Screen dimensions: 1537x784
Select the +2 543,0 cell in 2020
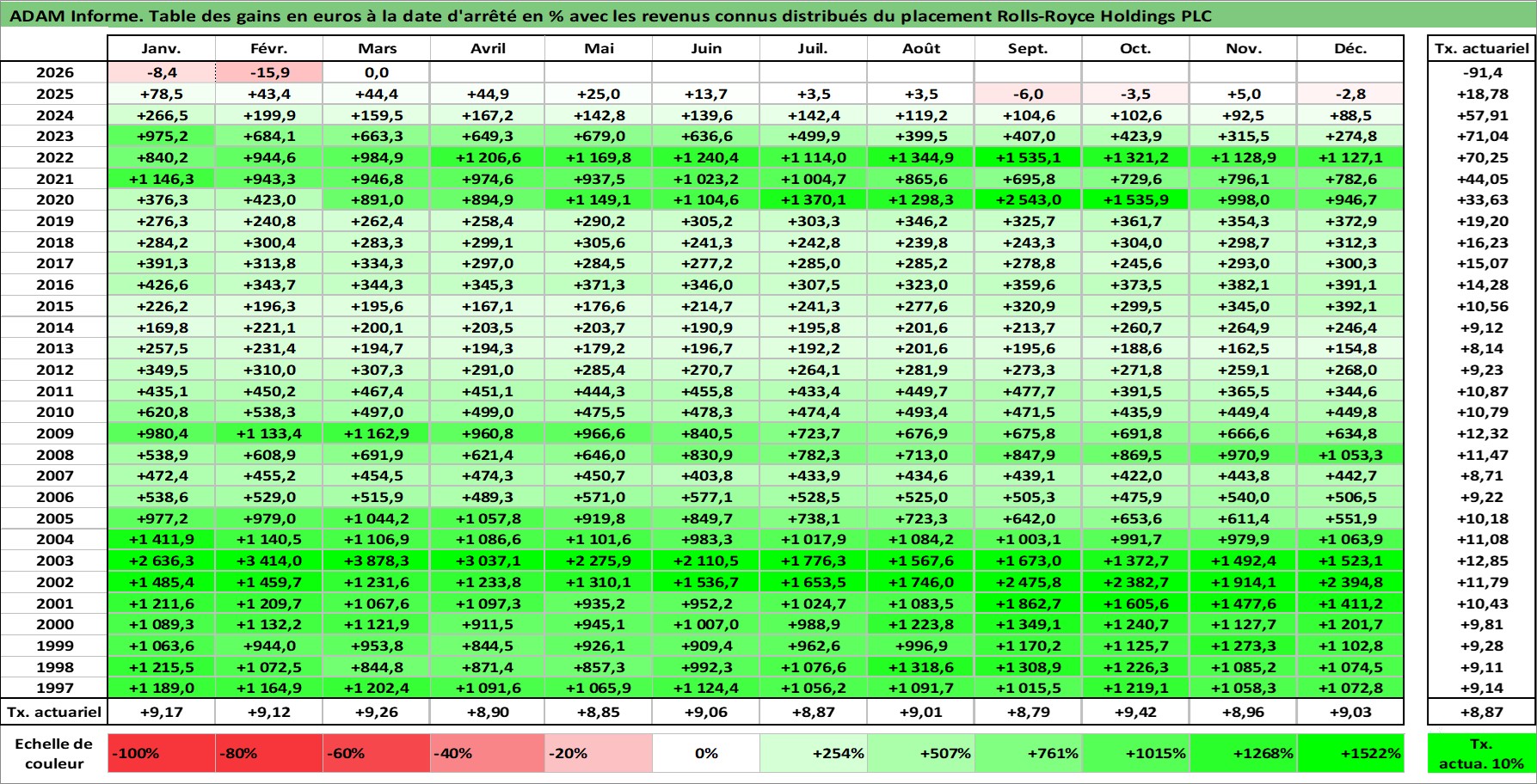pos(1028,199)
